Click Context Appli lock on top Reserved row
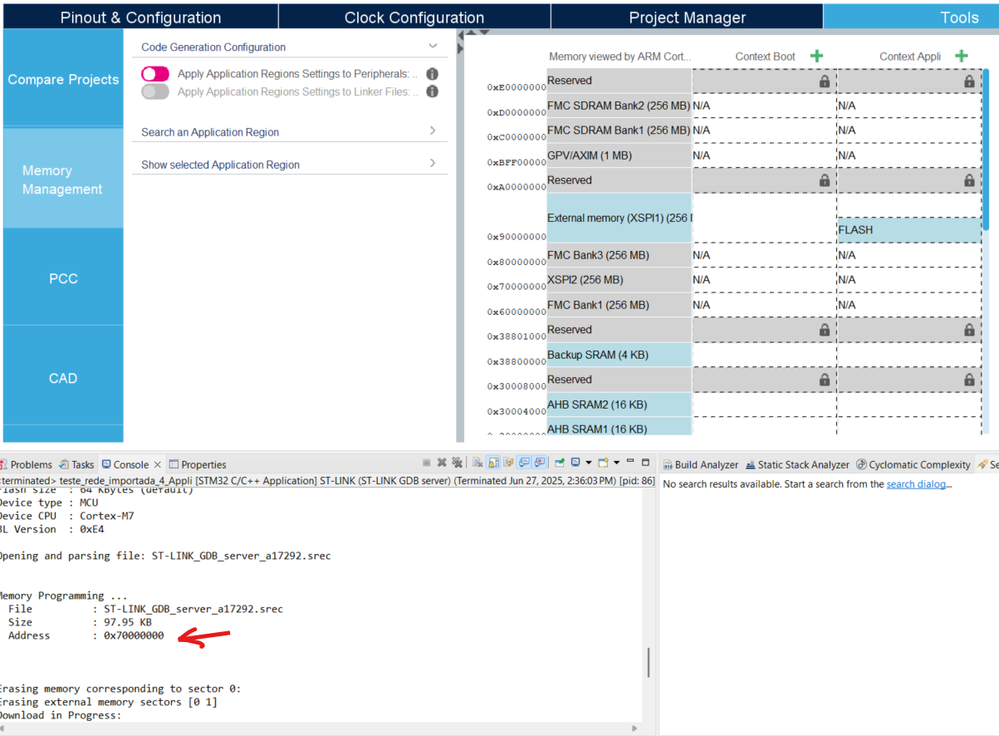This screenshot has width=999, height=736. [969, 81]
